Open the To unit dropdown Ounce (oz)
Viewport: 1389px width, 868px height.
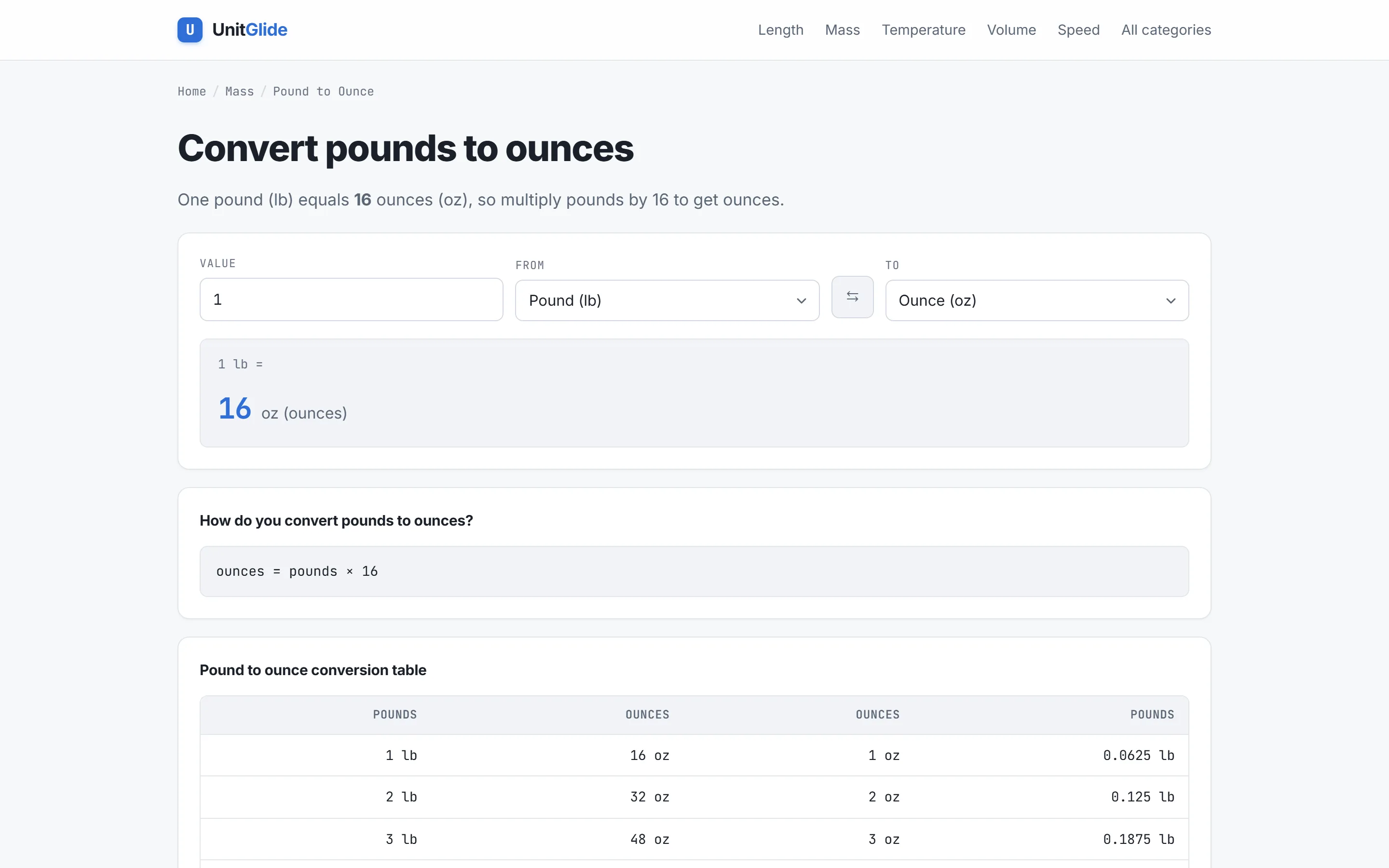pyautogui.click(x=1036, y=300)
